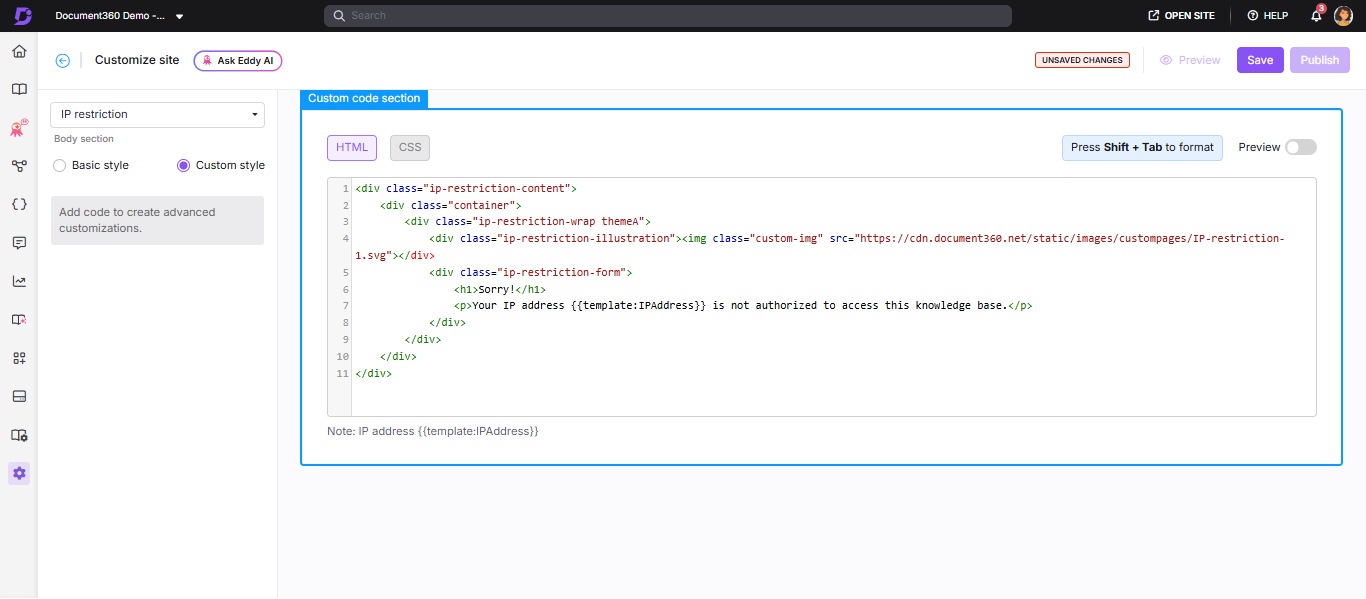
Task: Open the widgets grid-plus icon in sidebar
Action: tap(19, 358)
